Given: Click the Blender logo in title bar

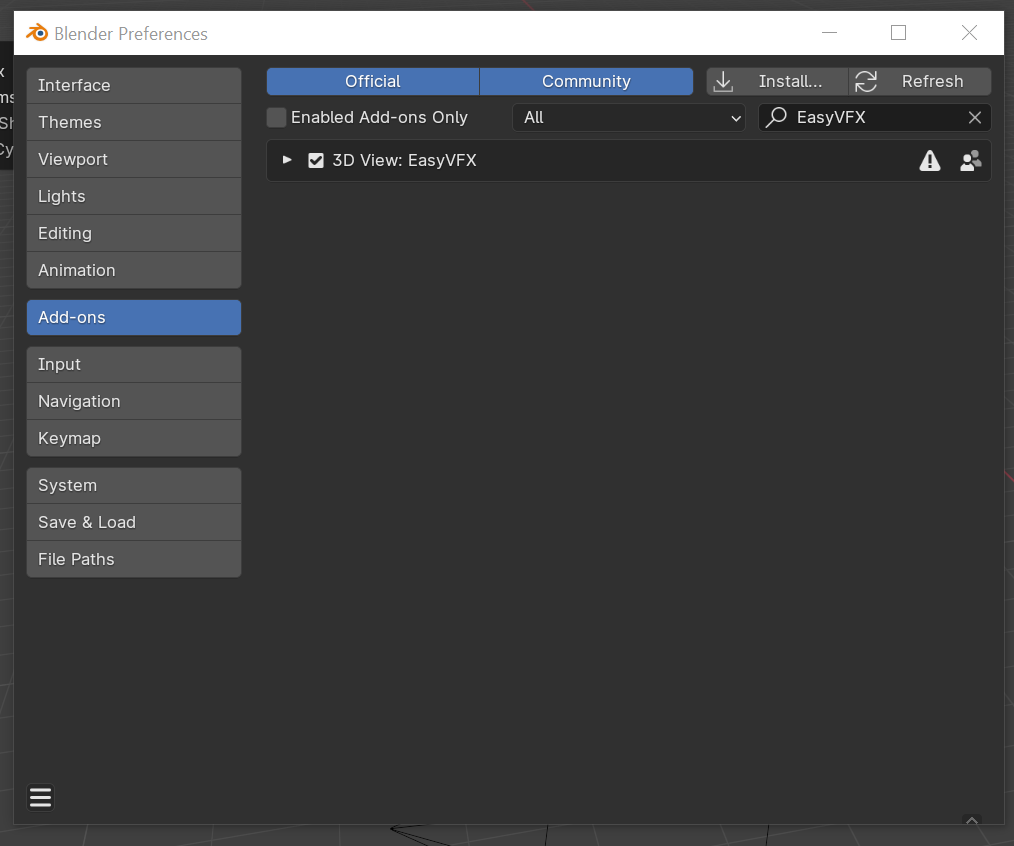Looking at the screenshot, I should 37,33.
